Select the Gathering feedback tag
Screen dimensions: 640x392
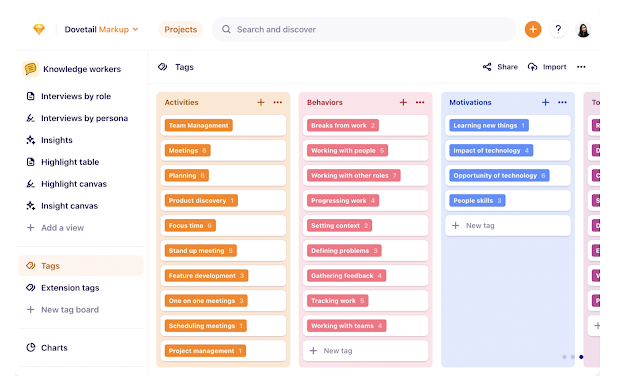pos(347,276)
